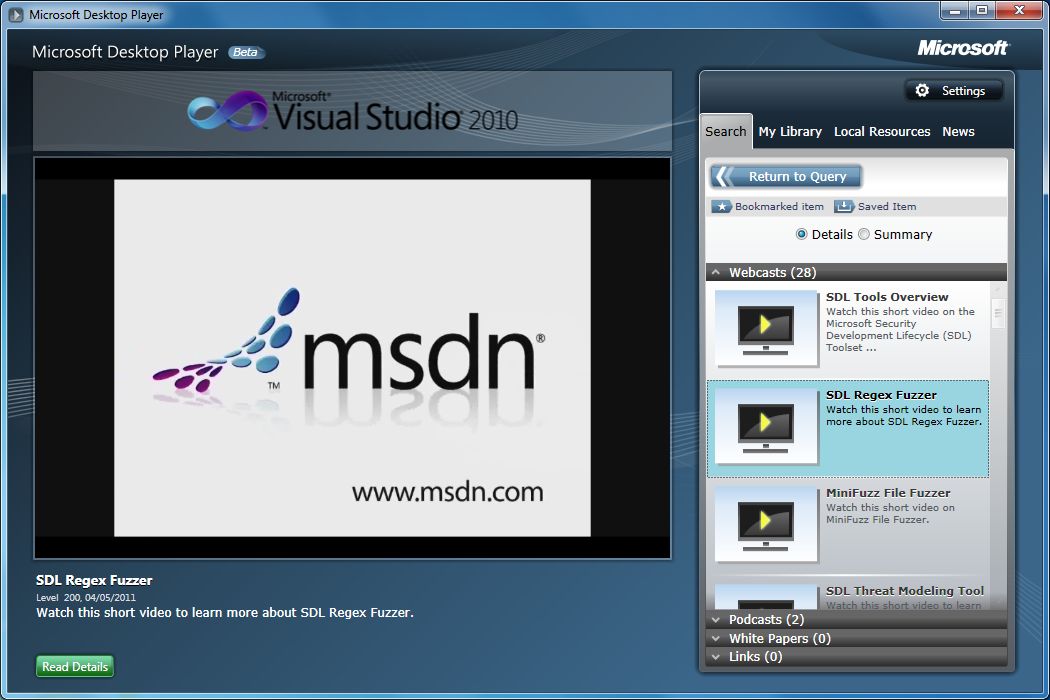This screenshot has height=700, width=1050.
Task: Select the Summary radio button
Action: pyautogui.click(x=864, y=234)
